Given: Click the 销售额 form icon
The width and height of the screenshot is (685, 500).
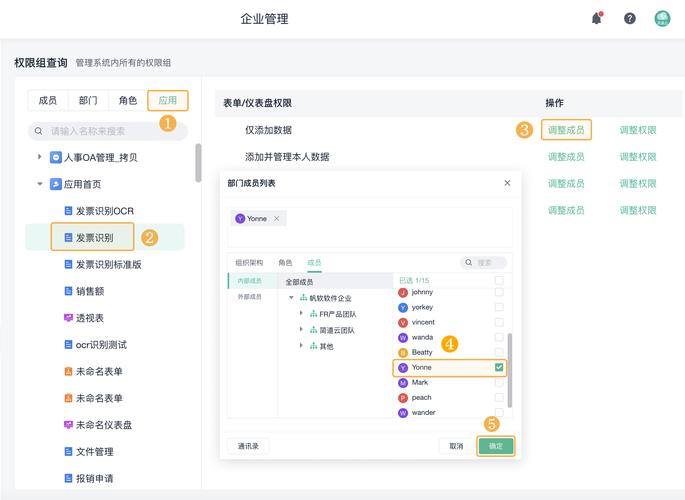Looking at the screenshot, I should click(x=68, y=291).
